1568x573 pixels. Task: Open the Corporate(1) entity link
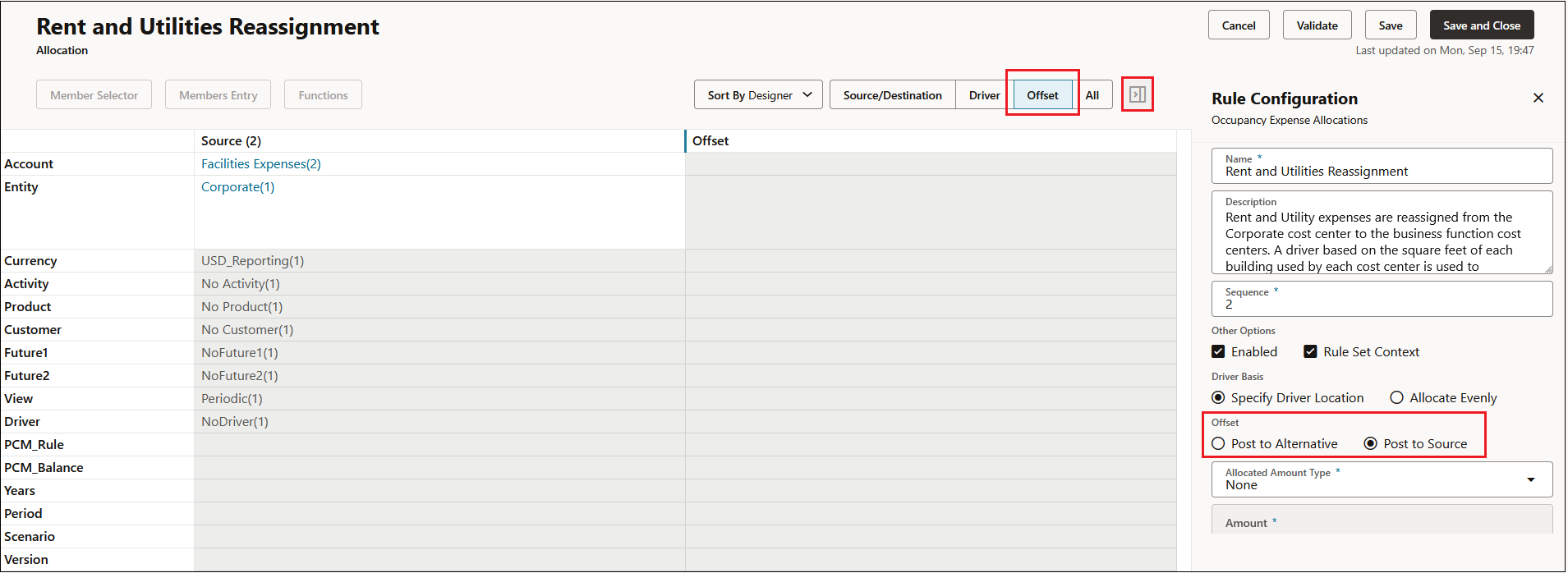(238, 187)
